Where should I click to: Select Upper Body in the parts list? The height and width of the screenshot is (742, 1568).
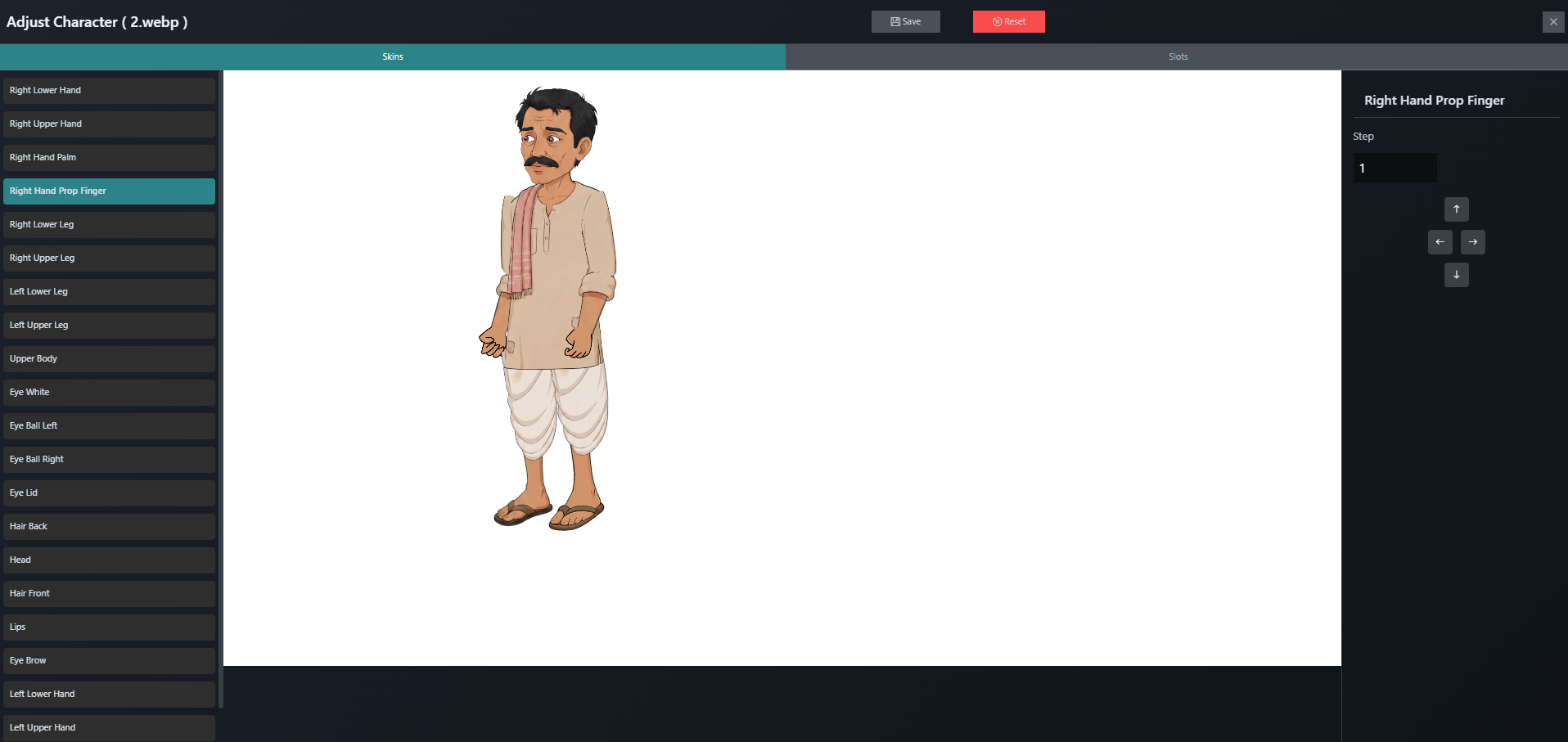click(x=109, y=359)
